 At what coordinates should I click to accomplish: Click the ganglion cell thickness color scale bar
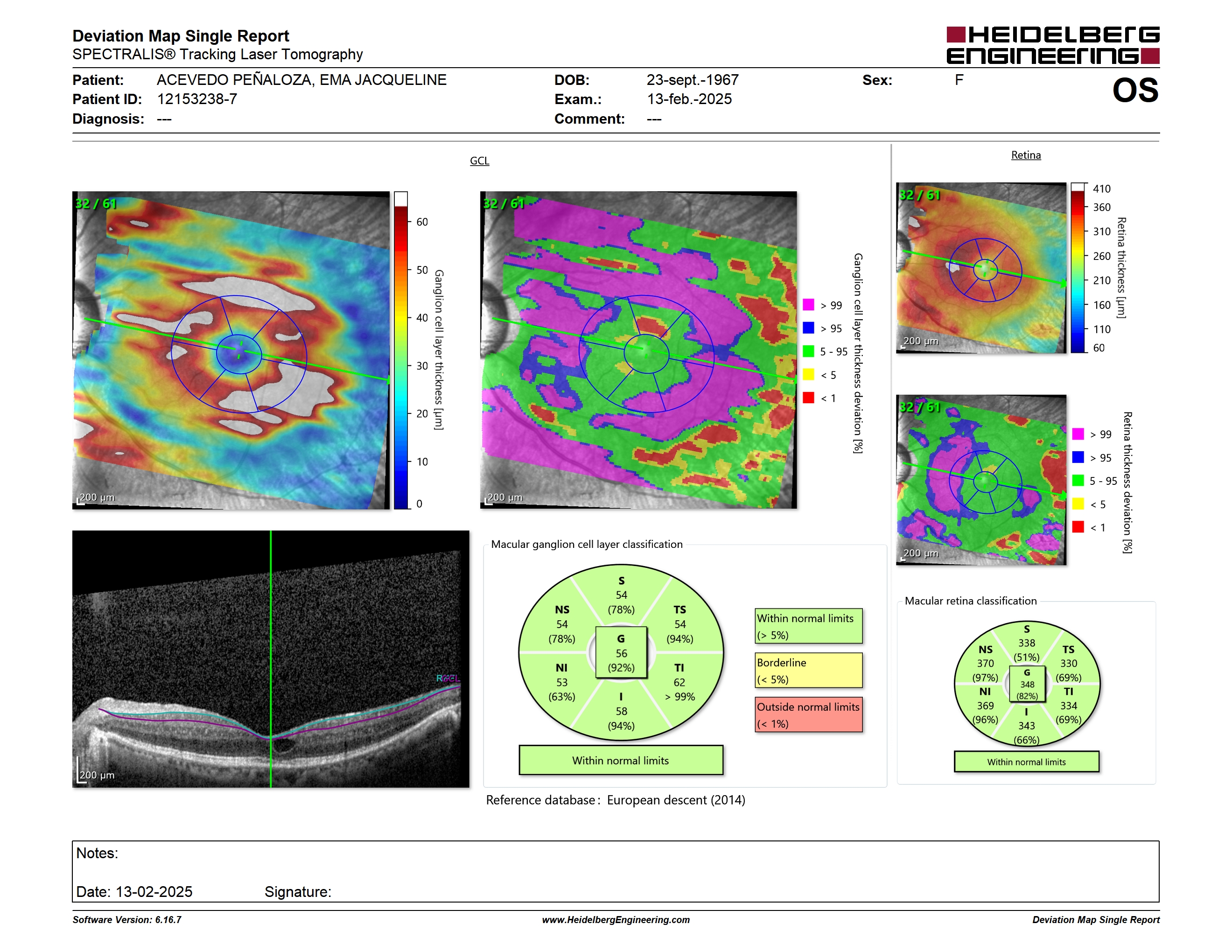[400, 350]
